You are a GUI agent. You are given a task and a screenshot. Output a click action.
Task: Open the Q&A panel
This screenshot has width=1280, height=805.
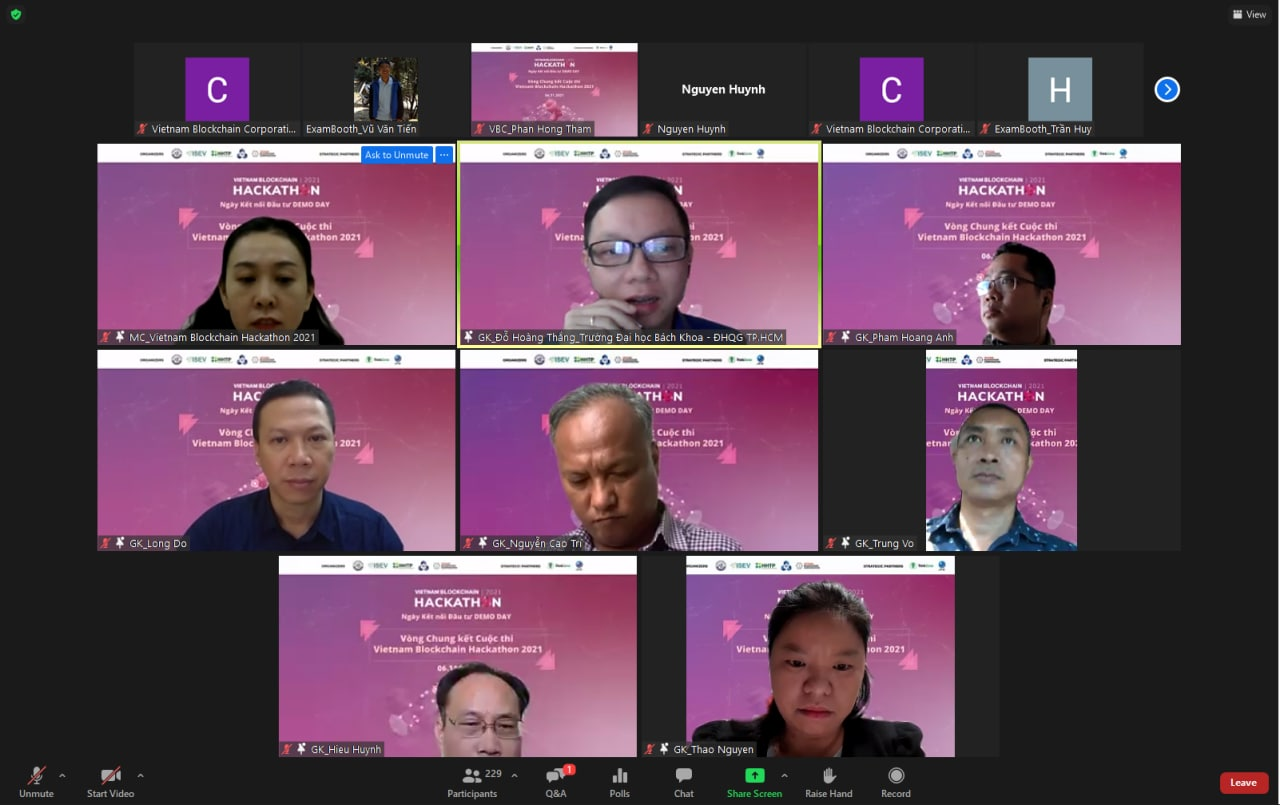[x=556, y=782]
